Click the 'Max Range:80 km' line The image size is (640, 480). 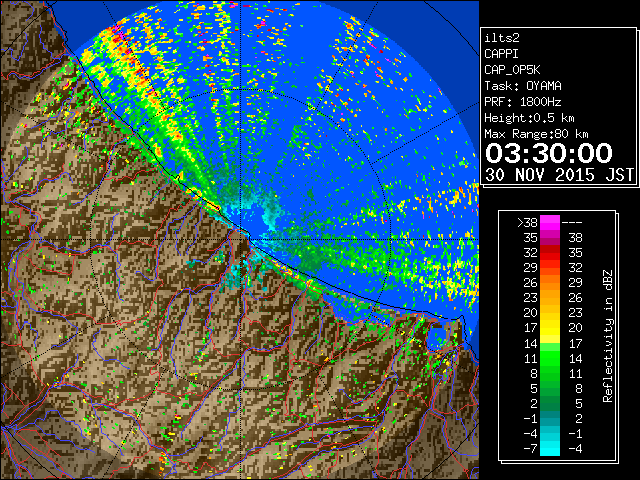536,134
